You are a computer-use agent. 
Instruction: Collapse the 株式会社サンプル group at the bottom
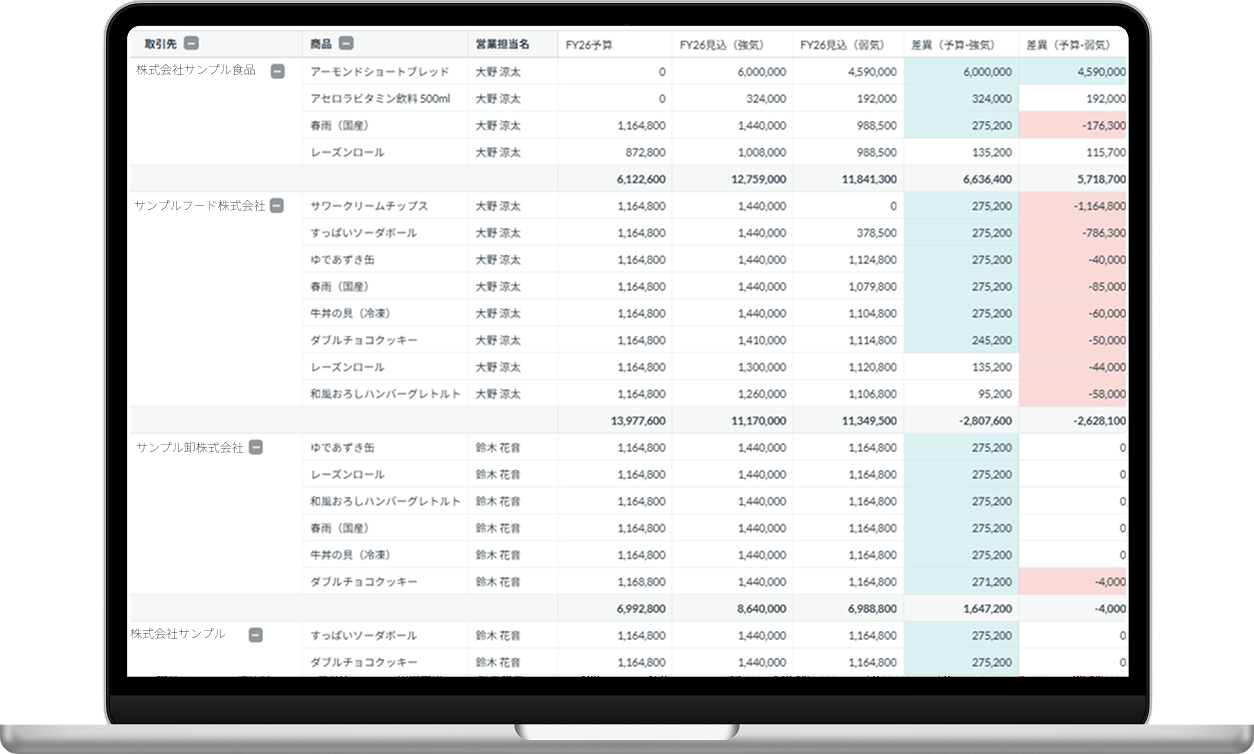click(x=255, y=634)
